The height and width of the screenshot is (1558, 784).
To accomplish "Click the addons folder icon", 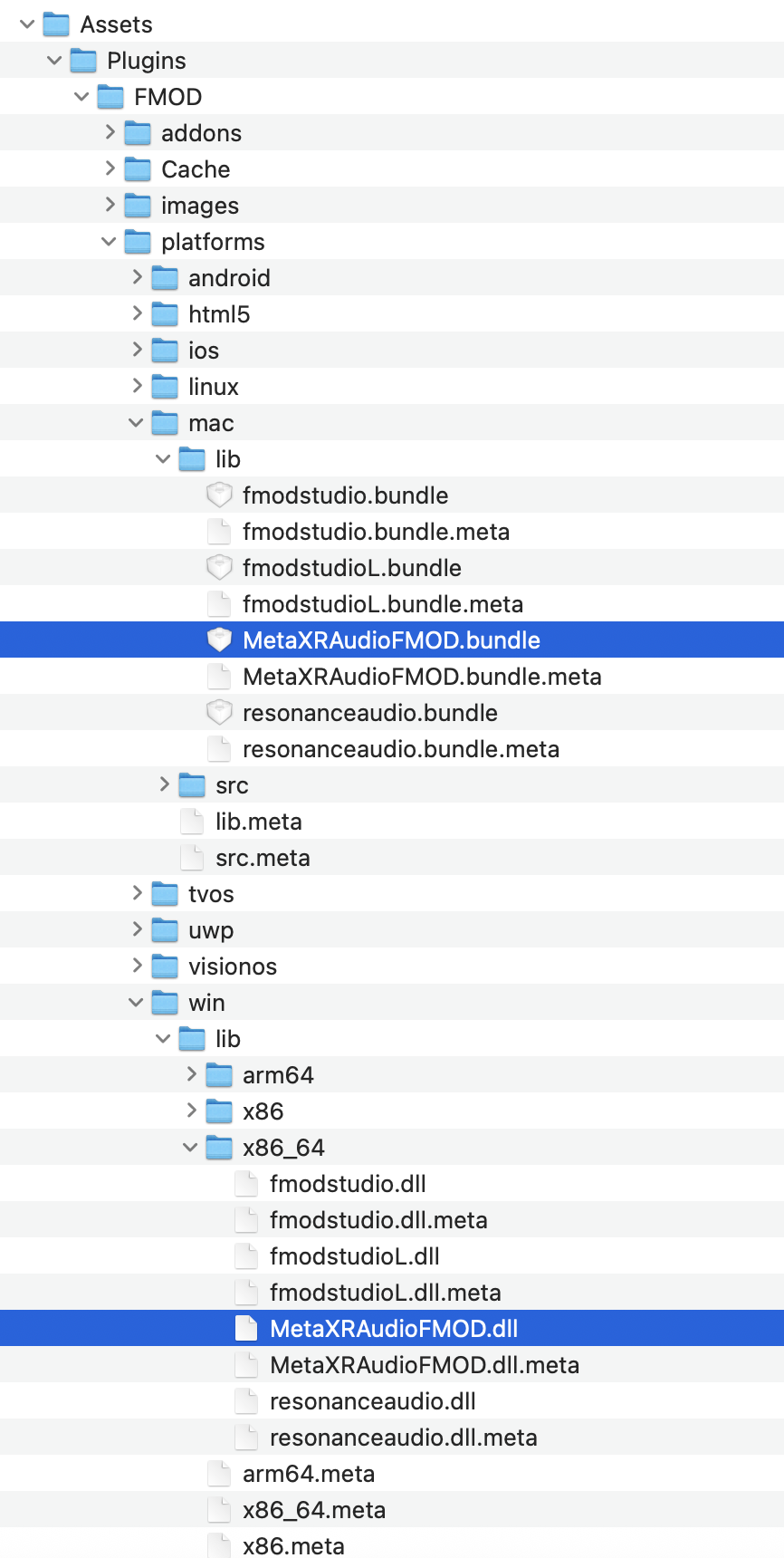I will pyautogui.click(x=138, y=132).
